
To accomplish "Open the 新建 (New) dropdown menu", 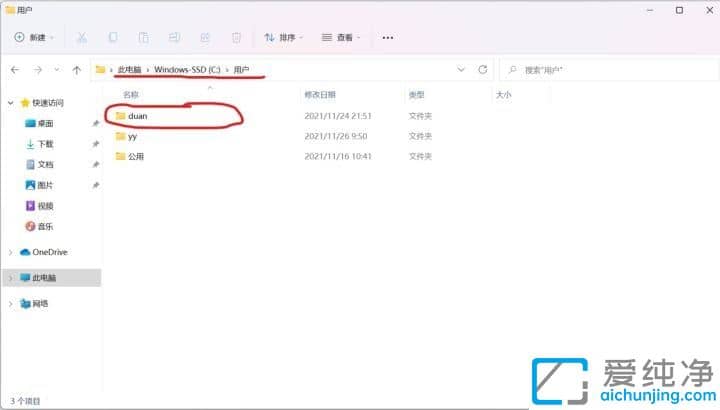I will click(x=36, y=37).
